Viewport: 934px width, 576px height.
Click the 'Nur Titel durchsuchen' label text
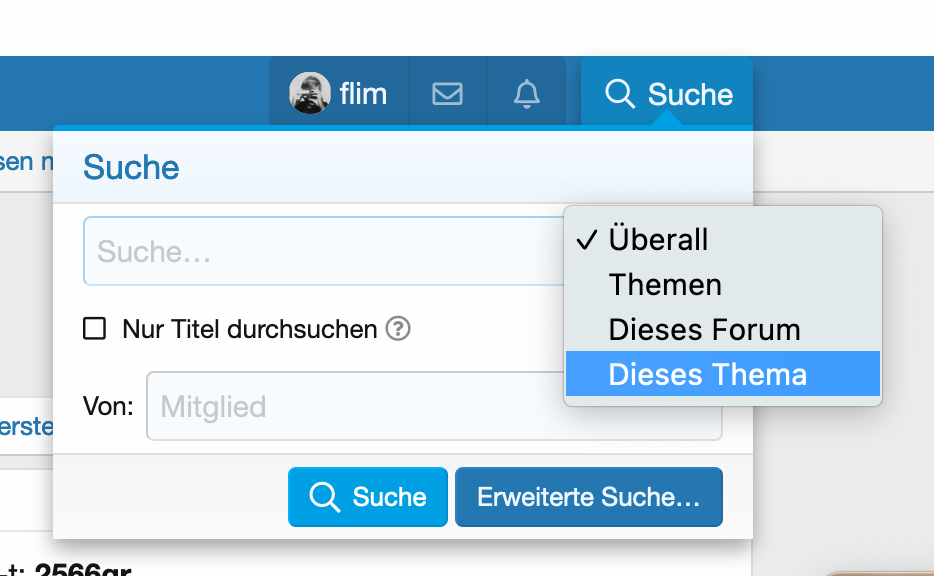click(x=250, y=329)
